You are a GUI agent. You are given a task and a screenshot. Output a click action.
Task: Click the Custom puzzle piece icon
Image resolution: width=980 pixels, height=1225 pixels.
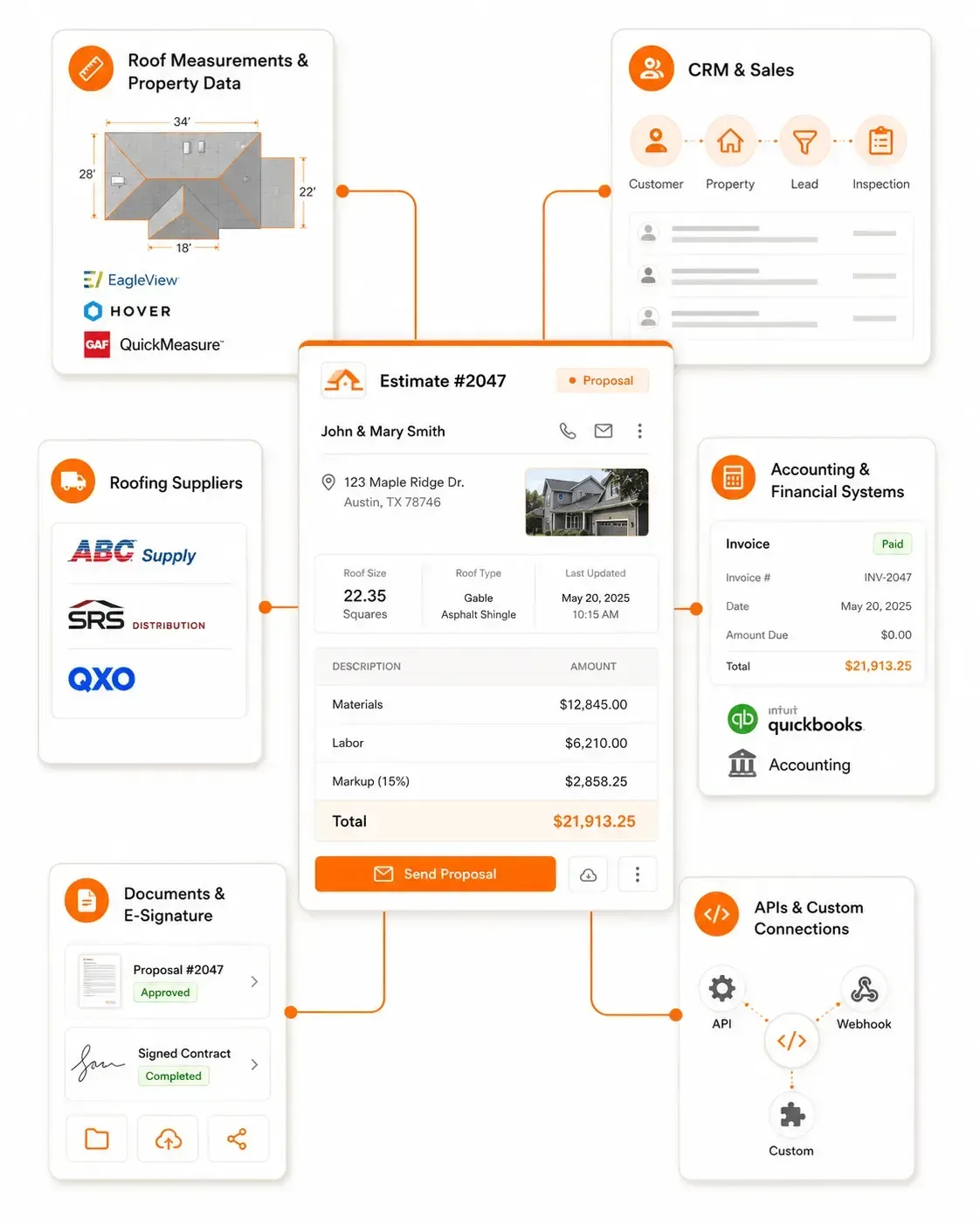point(792,1115)
